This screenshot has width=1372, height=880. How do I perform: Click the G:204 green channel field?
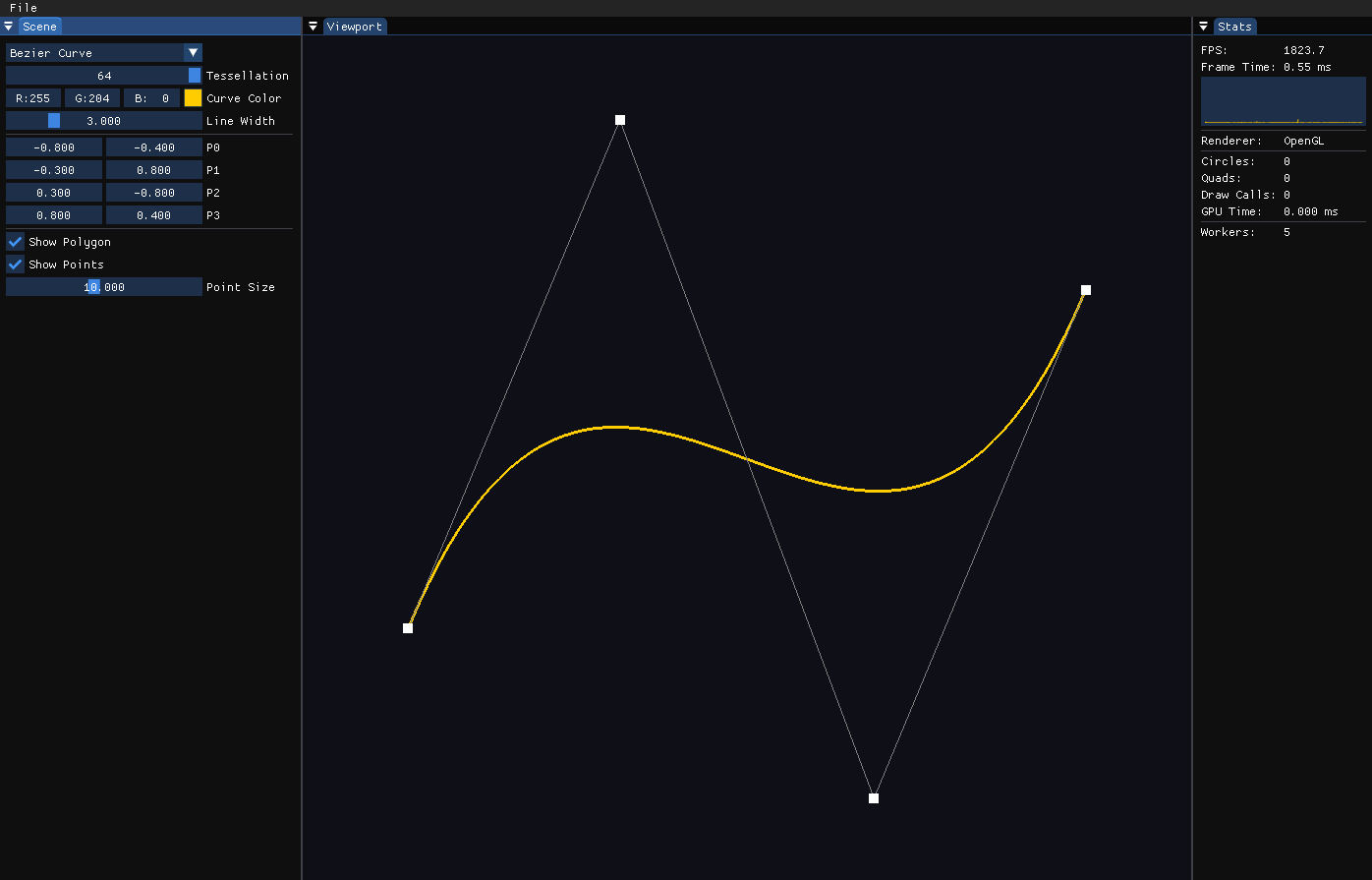point(92,98)
